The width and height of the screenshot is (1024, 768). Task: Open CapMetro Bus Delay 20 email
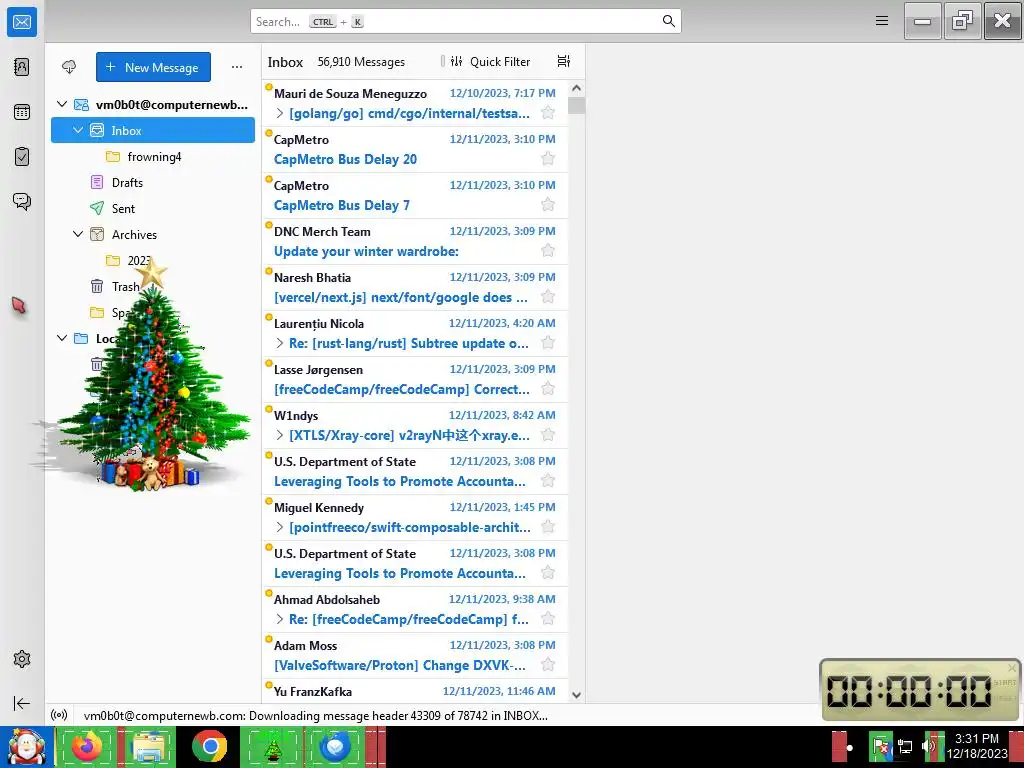pos(415,150)
